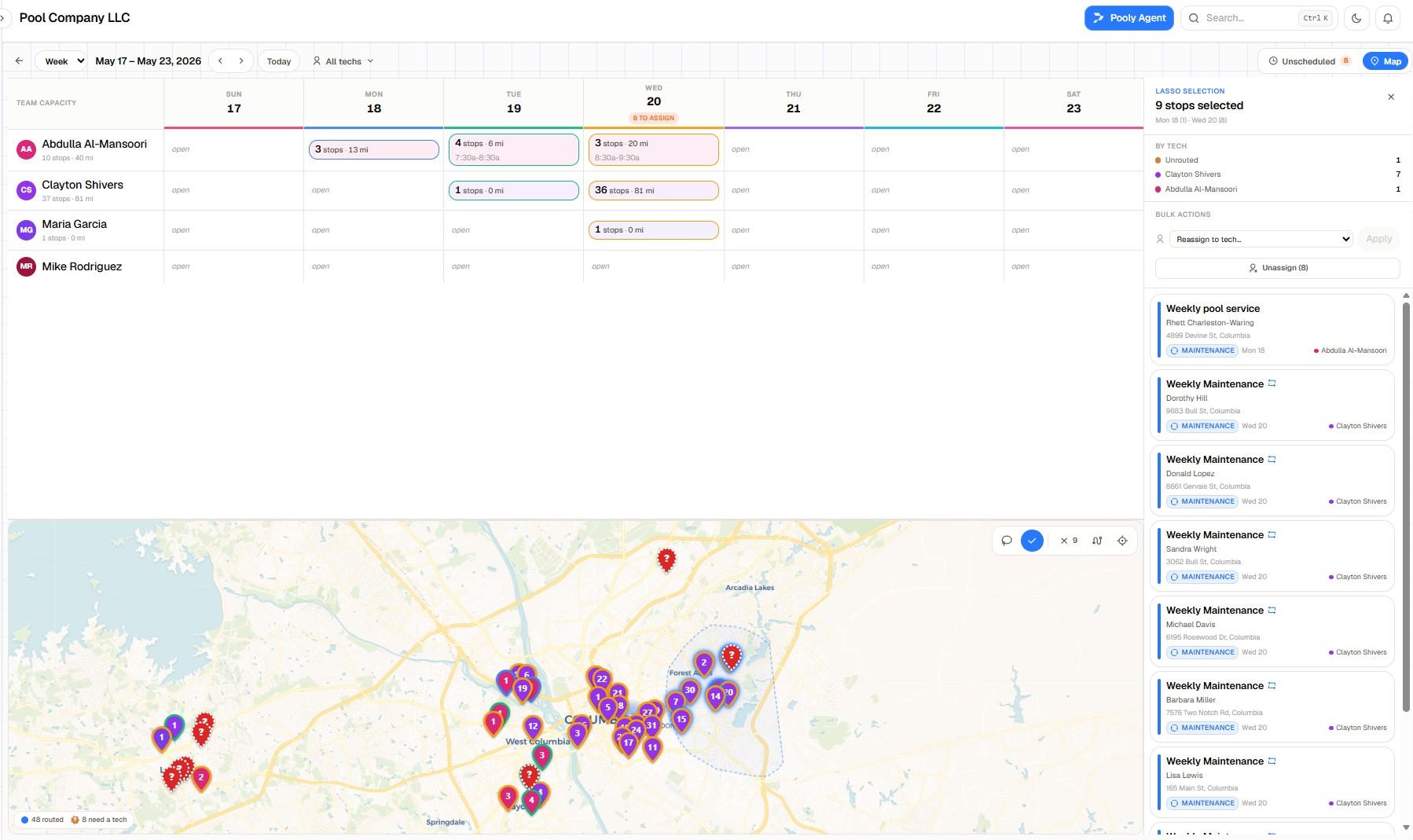Go back using the left arrow
Screen dimensions: 1413x840
pyautogui.click(x=19, y=61)
